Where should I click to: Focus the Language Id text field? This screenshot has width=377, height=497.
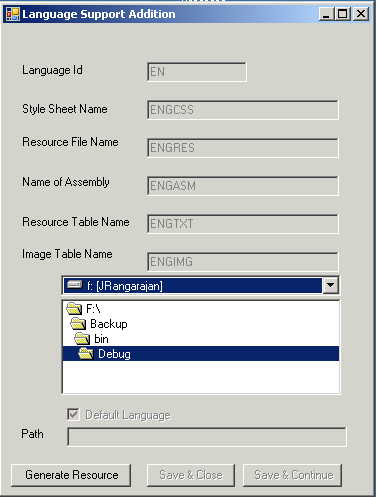(x=197, y=72)
